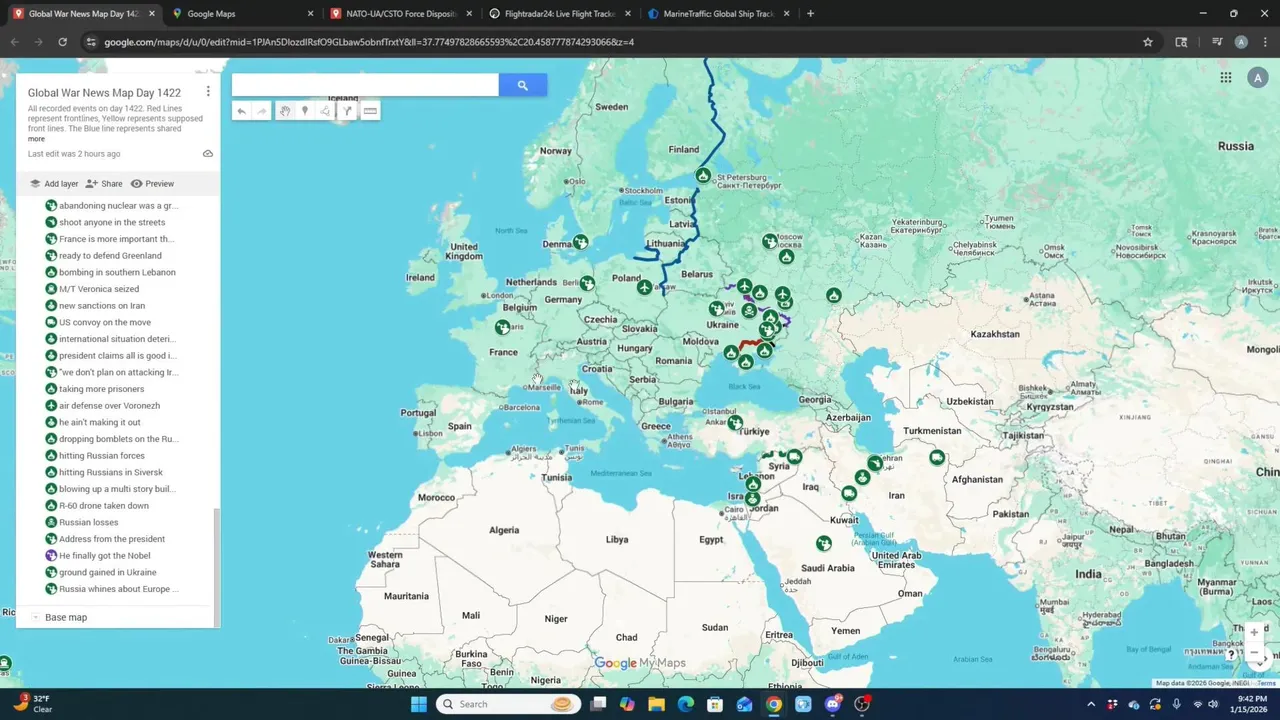Click the undo arrow in map toolbar
Screen dimensions: 1280x720
click(241, 111)
